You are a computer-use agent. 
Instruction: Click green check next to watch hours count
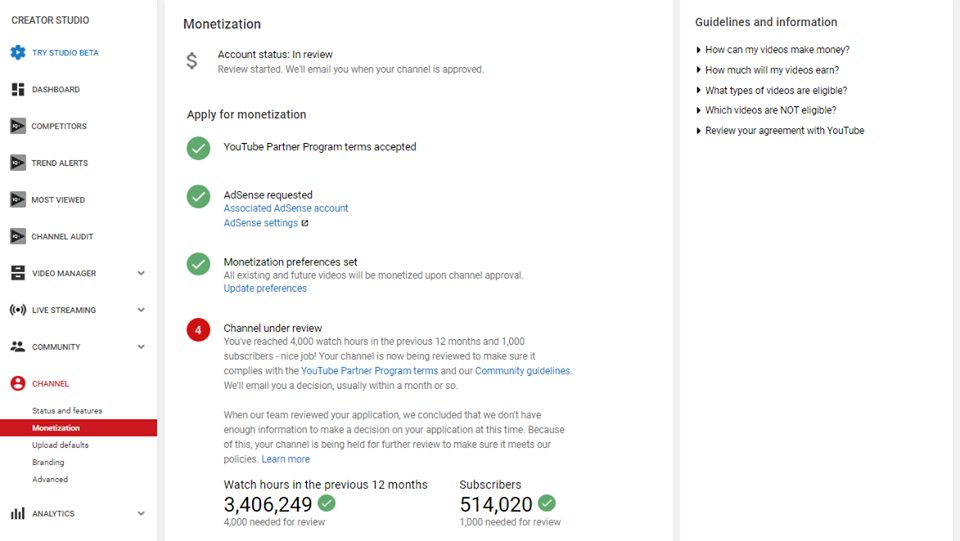[327, 503]
